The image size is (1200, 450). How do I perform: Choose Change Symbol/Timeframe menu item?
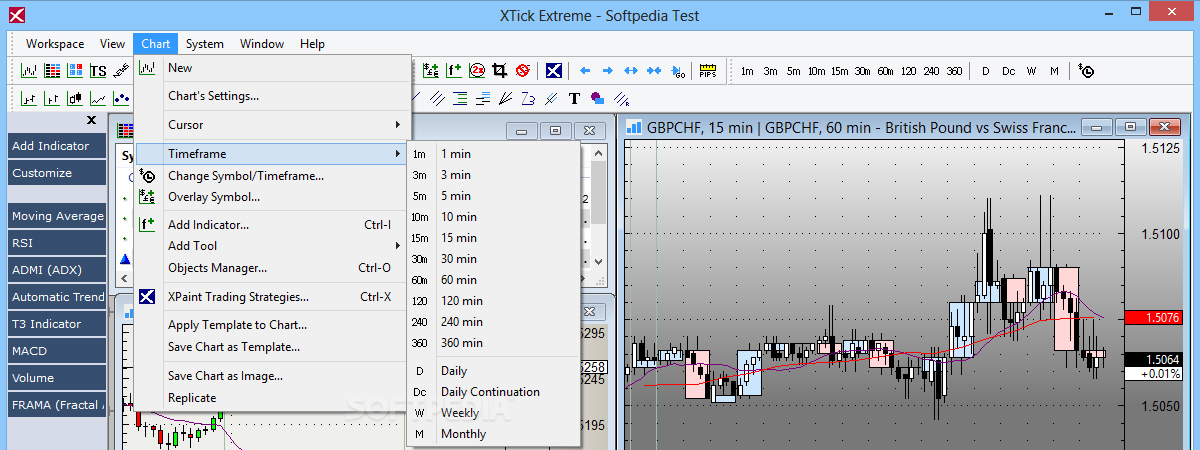[273, 176]
